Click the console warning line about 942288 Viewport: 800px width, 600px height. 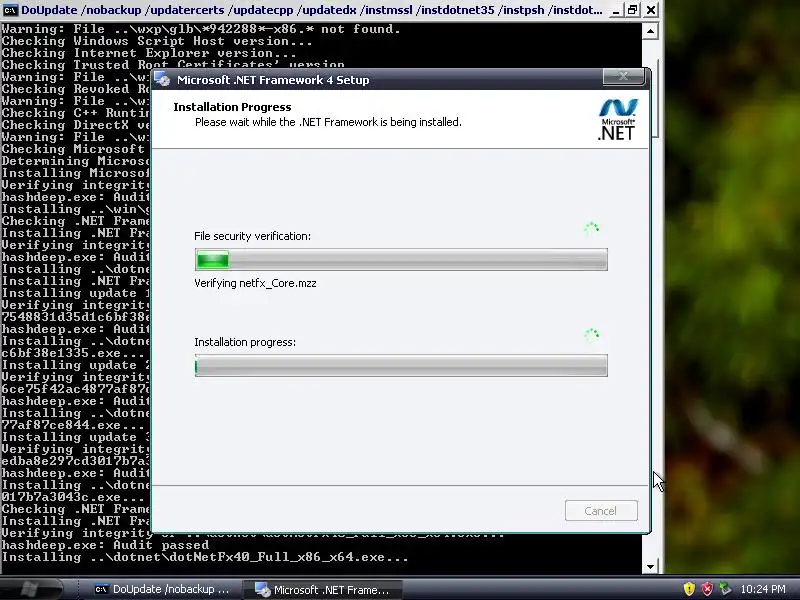coord(201,29)
